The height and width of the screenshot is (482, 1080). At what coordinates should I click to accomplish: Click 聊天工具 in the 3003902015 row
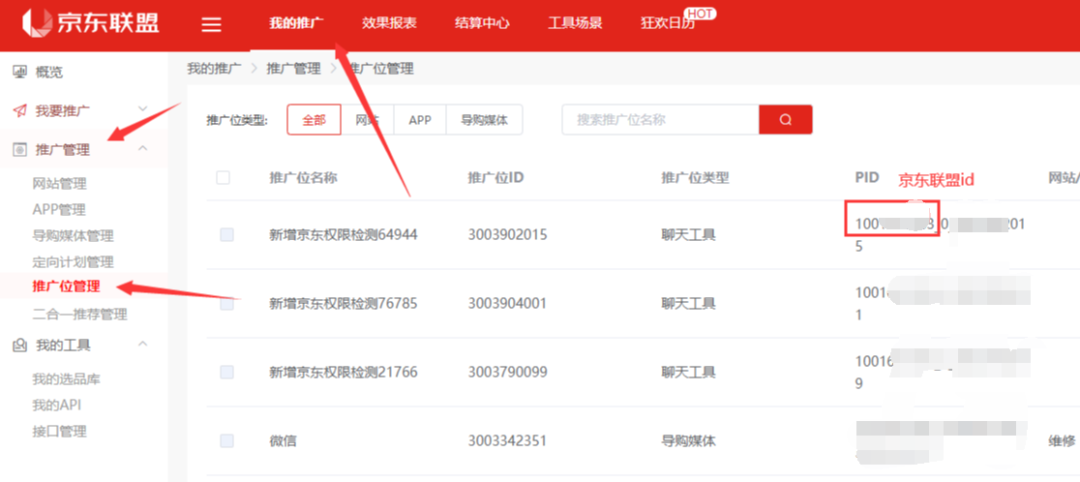point(688,235)
